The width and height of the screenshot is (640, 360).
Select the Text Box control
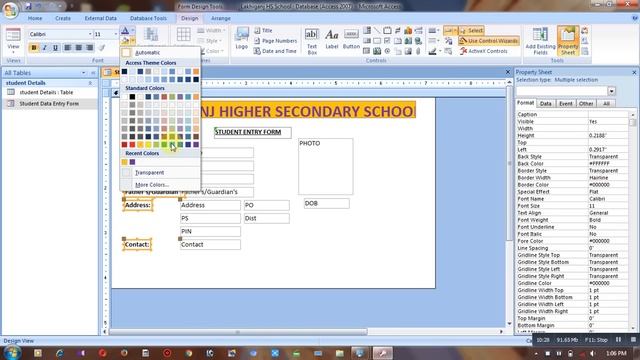(312, 41)
